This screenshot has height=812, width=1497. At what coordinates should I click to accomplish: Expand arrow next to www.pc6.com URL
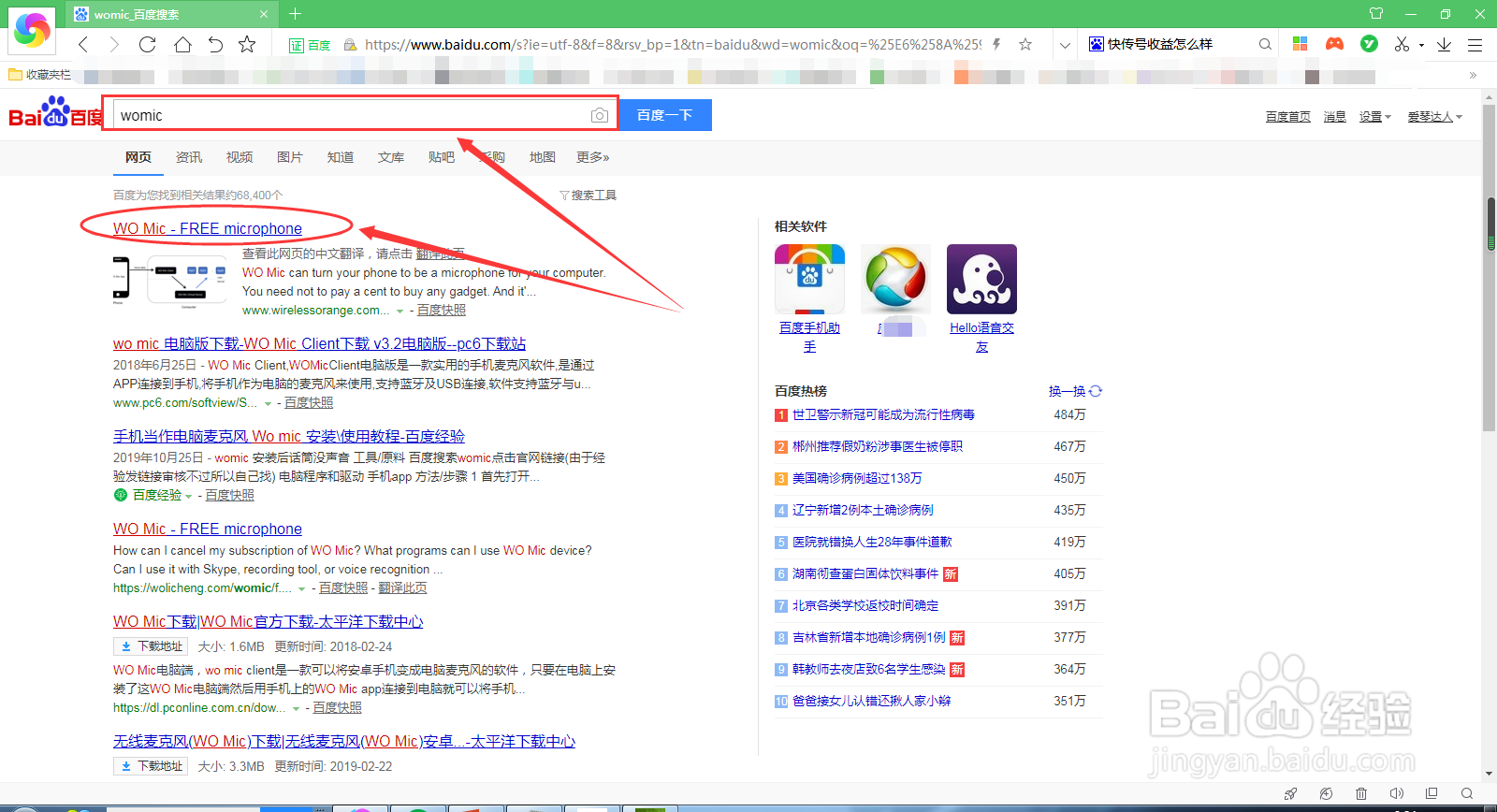[268, 403]
